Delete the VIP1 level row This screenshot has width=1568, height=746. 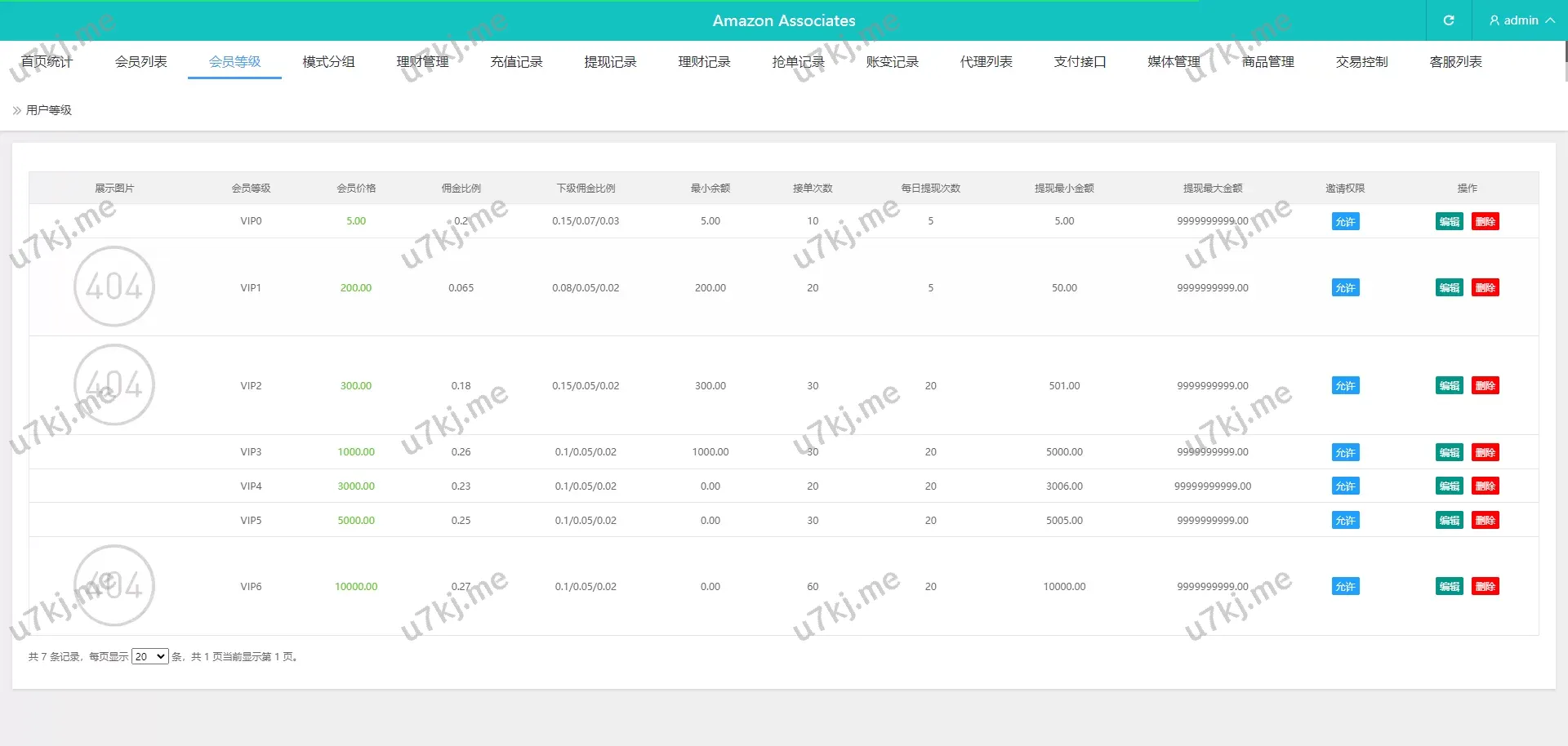(x=1485, y=287)
